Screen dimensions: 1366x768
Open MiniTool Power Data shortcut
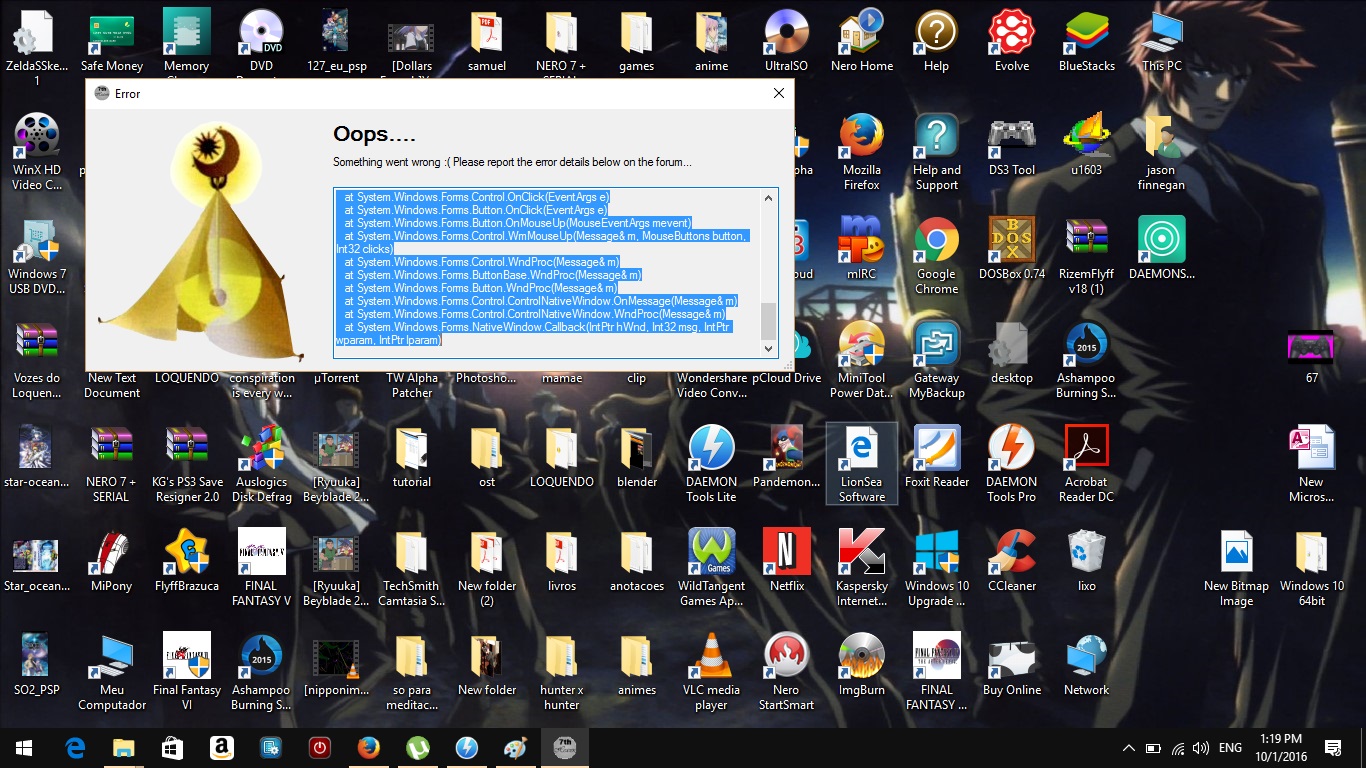[862, 361]
